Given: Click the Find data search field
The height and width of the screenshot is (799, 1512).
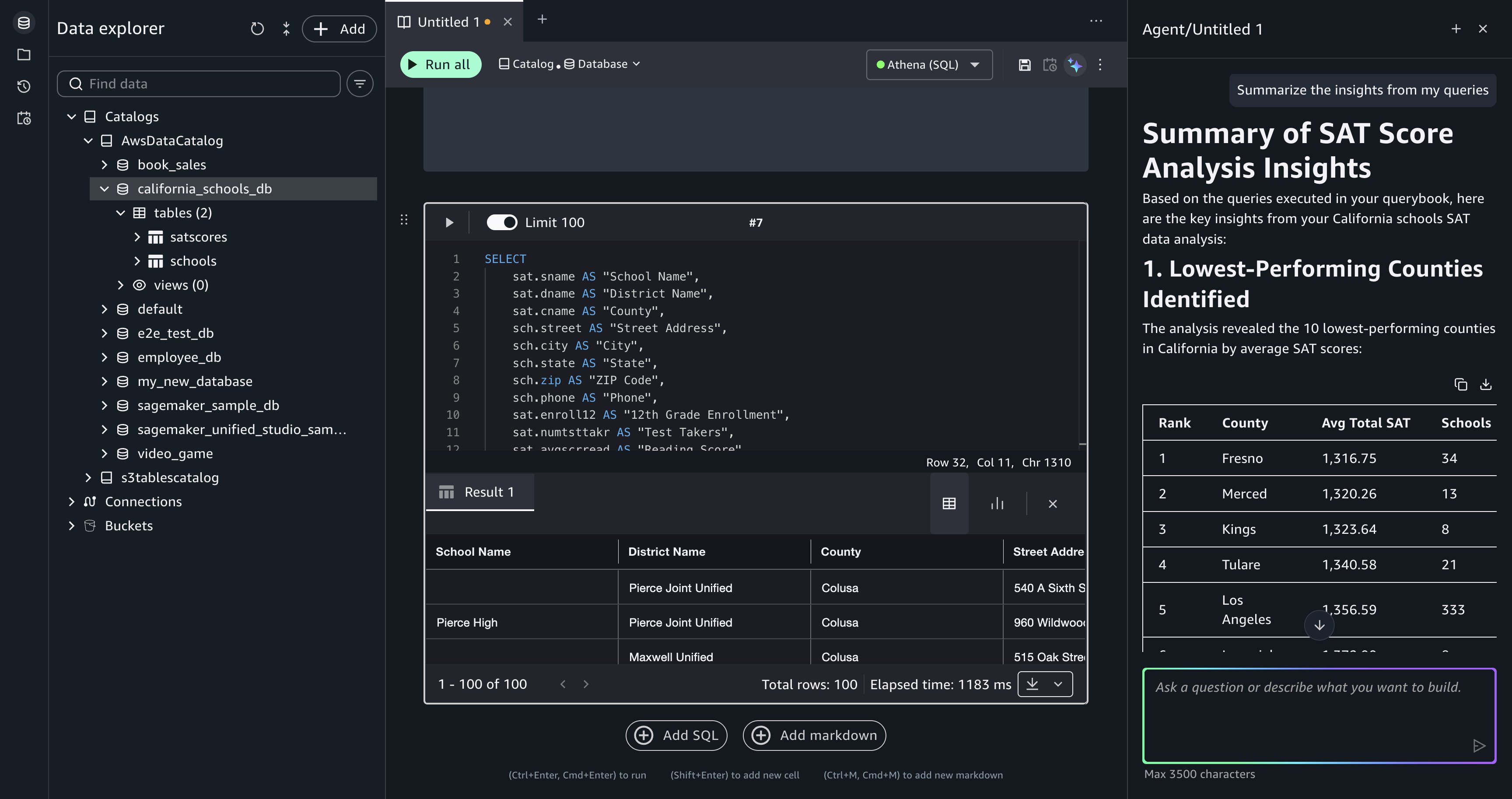Looking at the screenshot, I should (x=199, y=84).
